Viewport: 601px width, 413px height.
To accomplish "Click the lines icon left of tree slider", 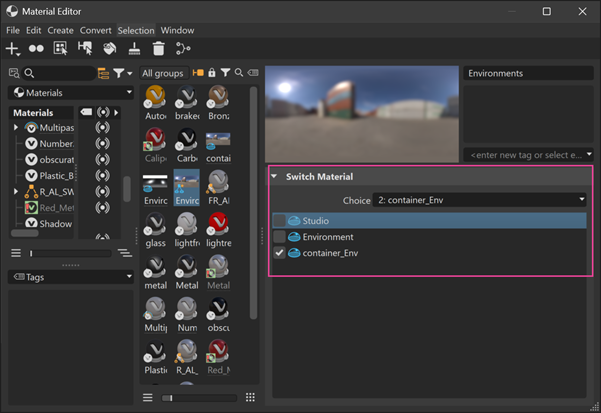I will 16,253.
